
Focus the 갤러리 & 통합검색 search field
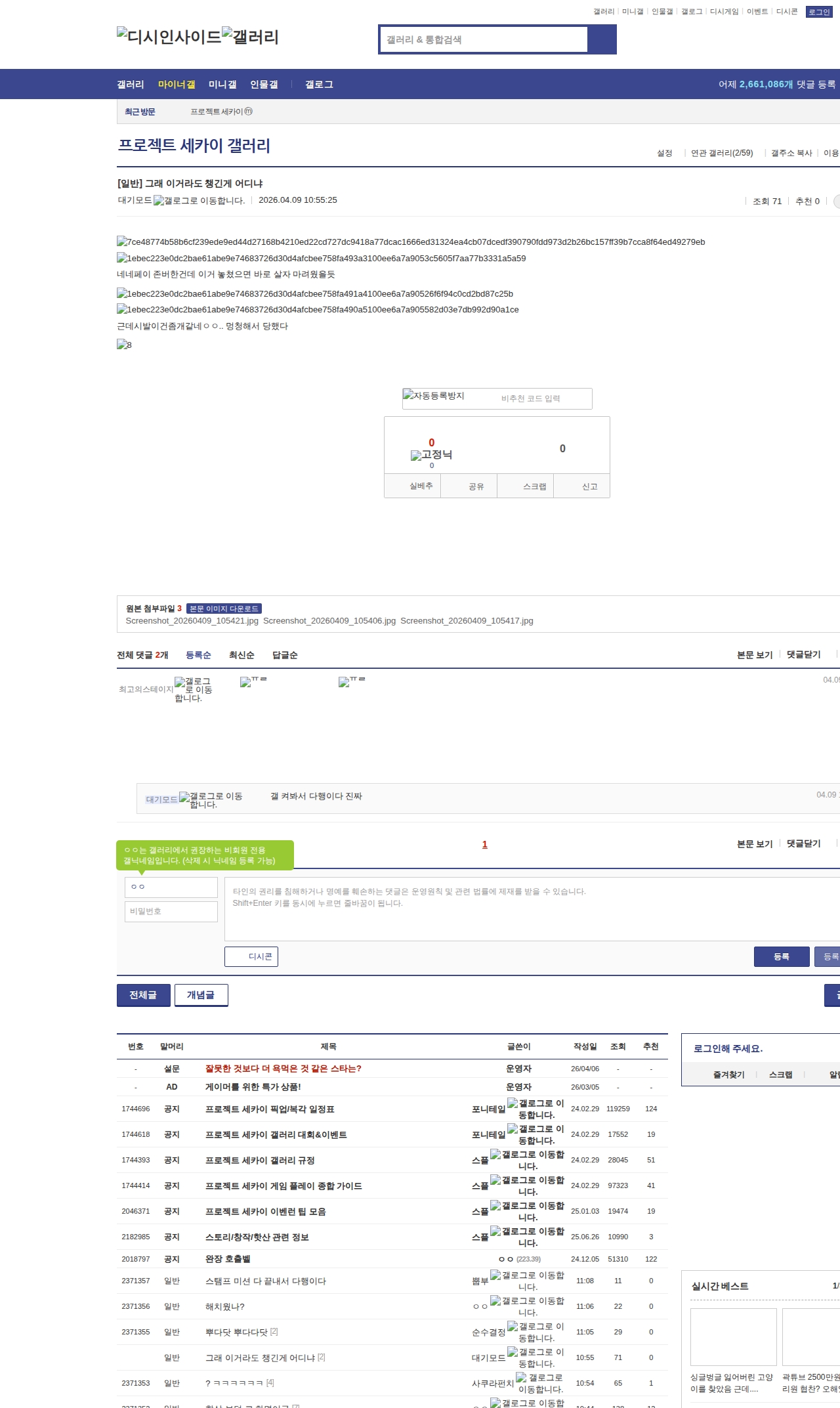[x=484, y=39]
